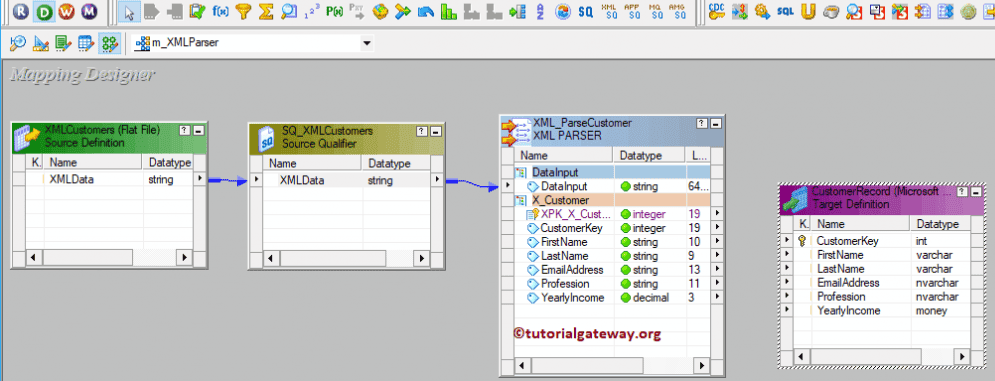
Task: Minimize the XMLCustomers Source Definition box
Action: (199, 130)
